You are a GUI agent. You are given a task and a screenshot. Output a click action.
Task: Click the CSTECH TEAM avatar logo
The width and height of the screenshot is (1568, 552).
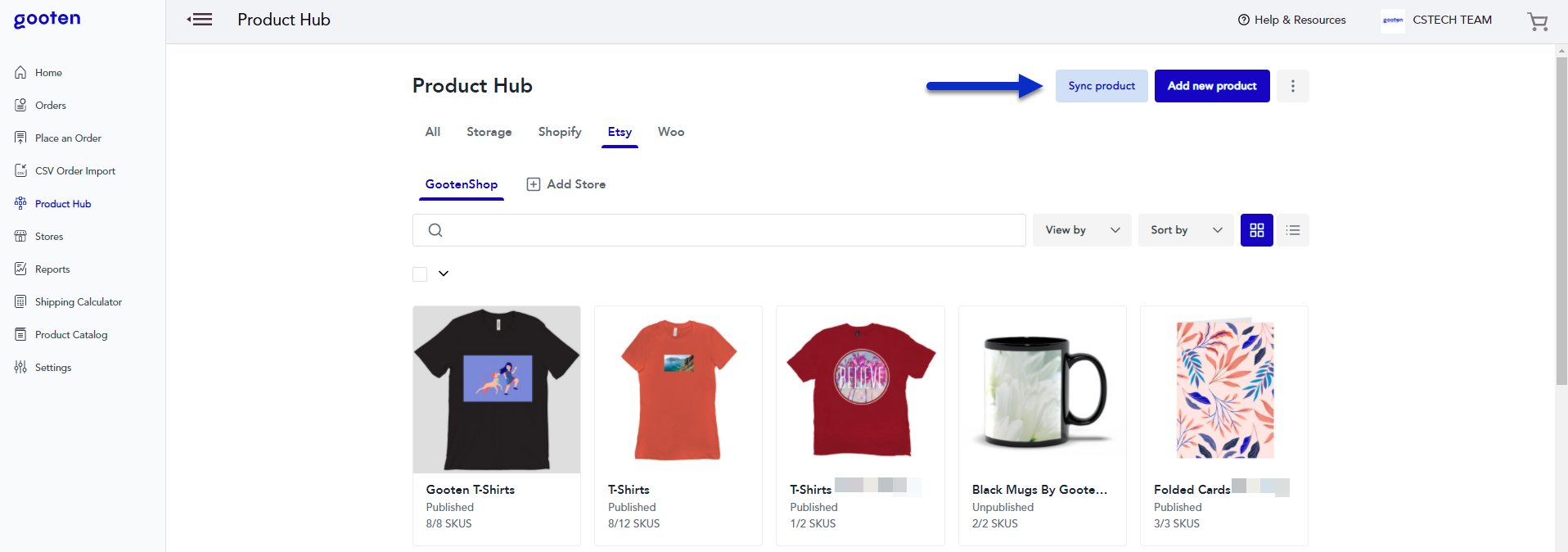point(1393,20)
